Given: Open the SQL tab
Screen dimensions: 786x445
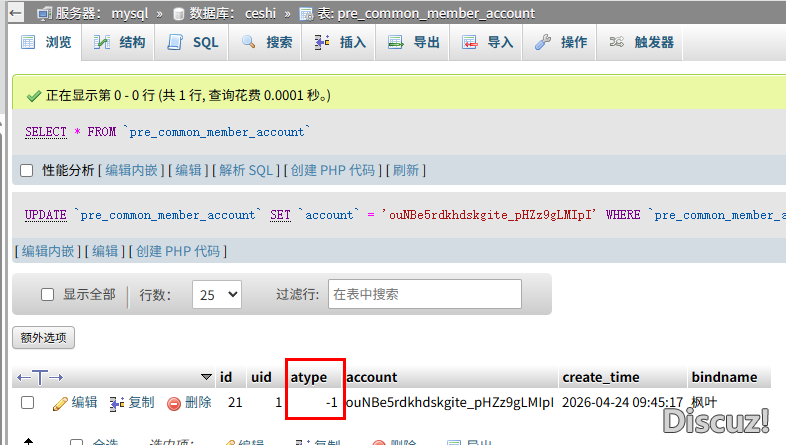Looking at the screenshot, I should pyautogui.click(x=193, y=42).
